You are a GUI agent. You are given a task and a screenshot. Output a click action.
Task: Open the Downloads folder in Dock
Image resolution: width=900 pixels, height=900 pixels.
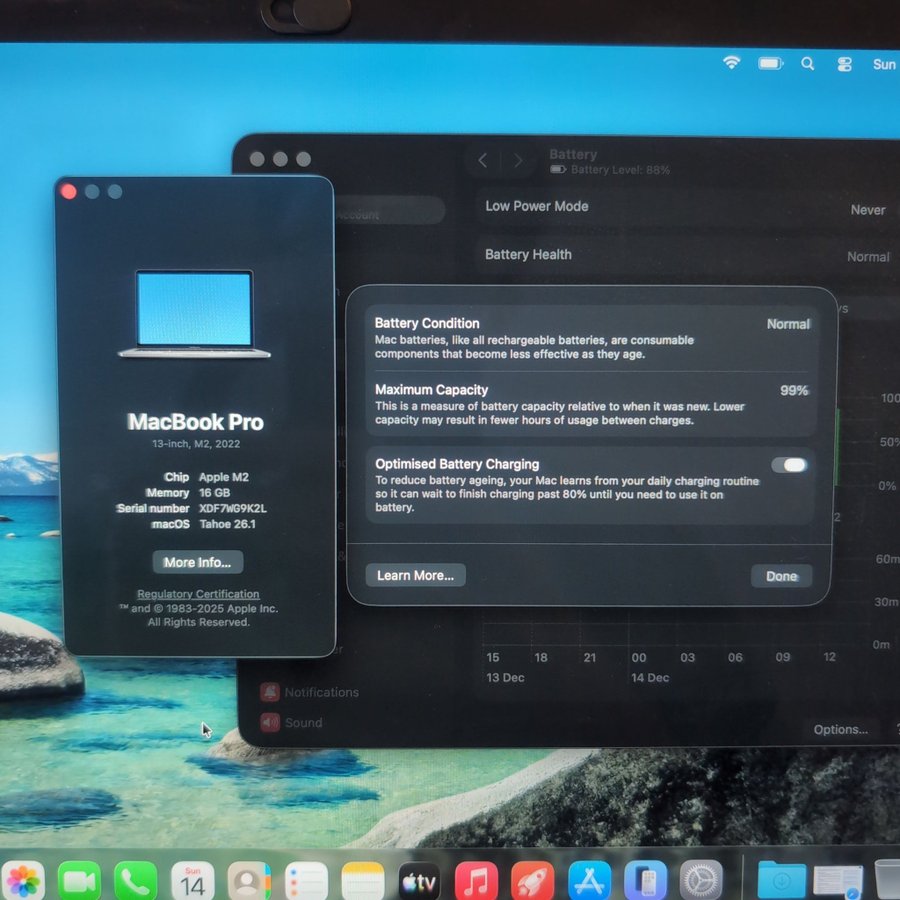781,880
